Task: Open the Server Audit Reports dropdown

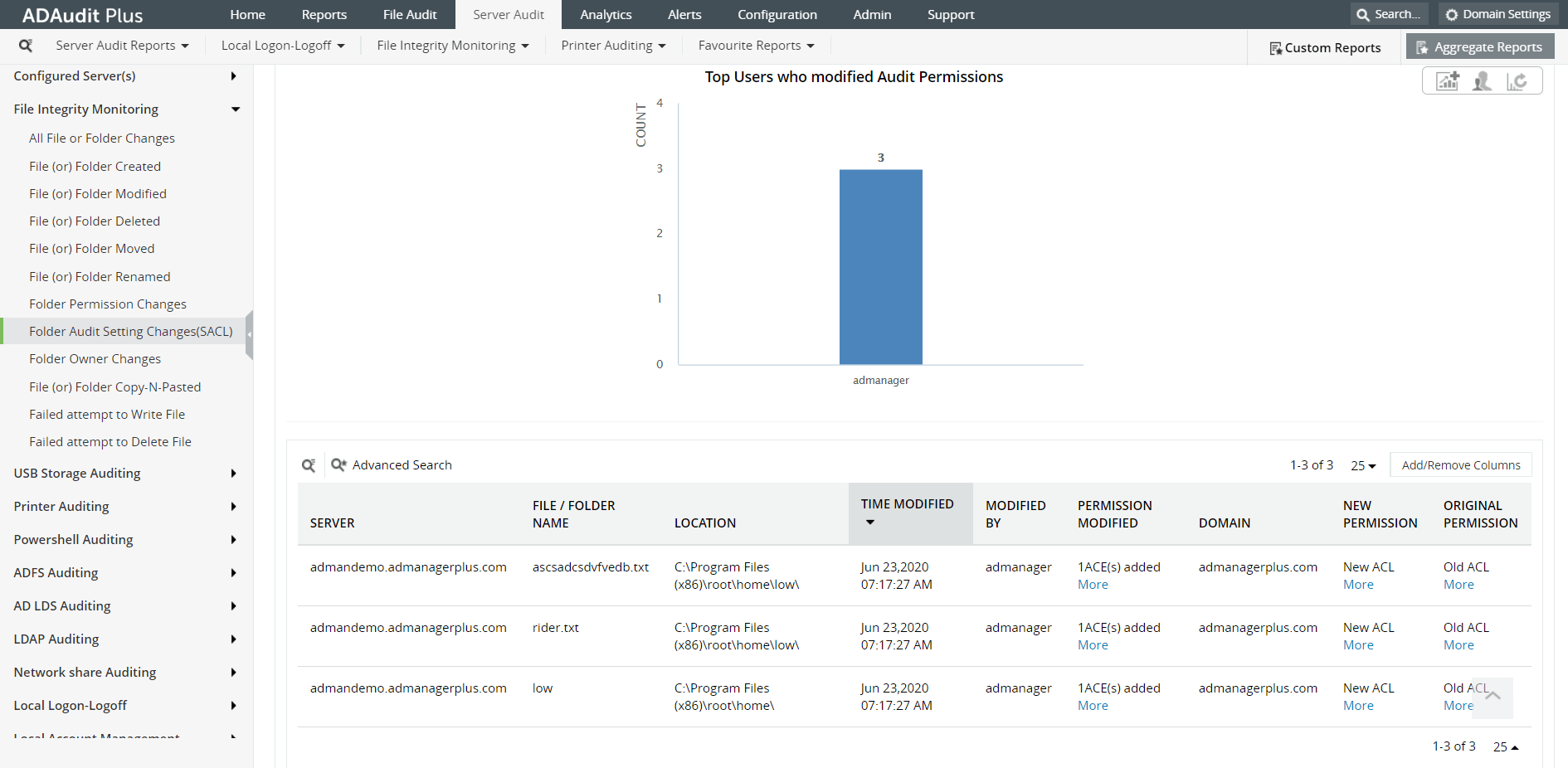Action: 122,46
